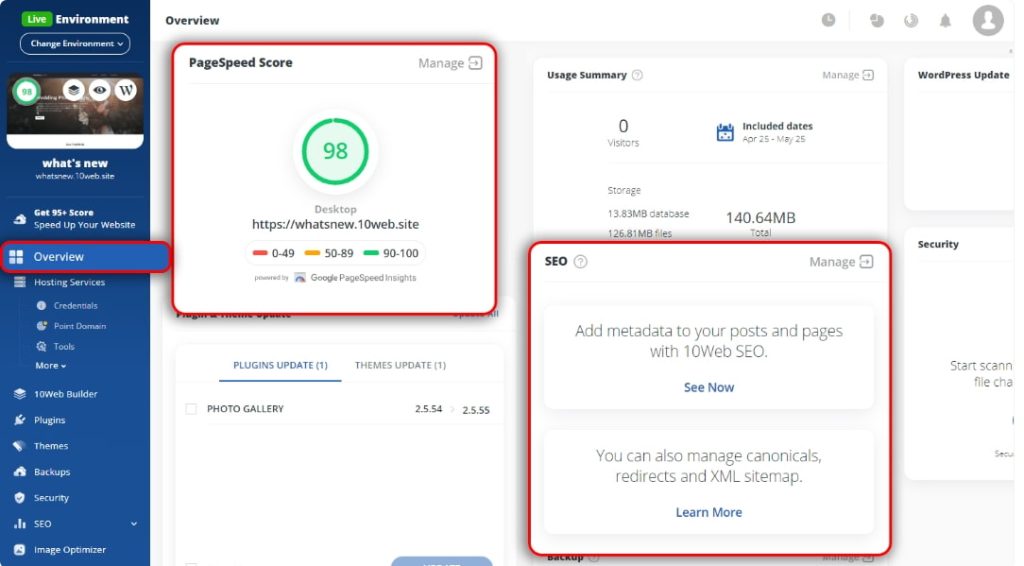This screenshot has width=1024, height=566.
Task: Click the clock icon in top header
Action: pyautogui.click(x=828, y=20)
